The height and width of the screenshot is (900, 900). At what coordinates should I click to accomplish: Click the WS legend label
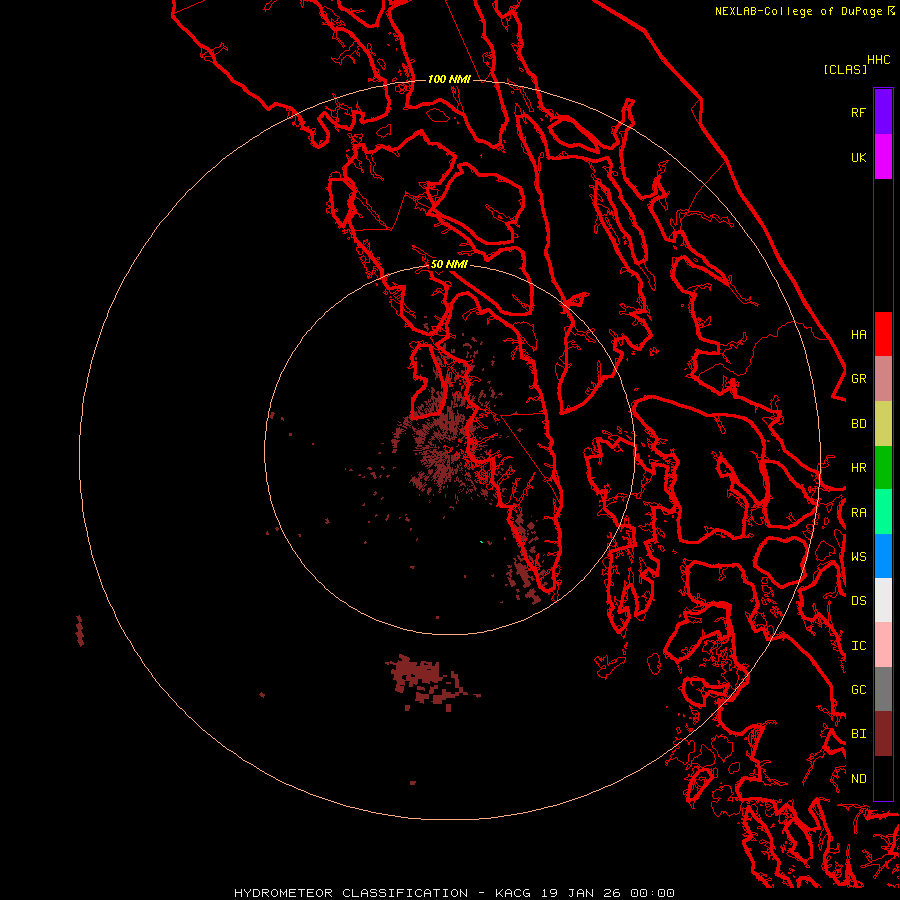[858, 556]
